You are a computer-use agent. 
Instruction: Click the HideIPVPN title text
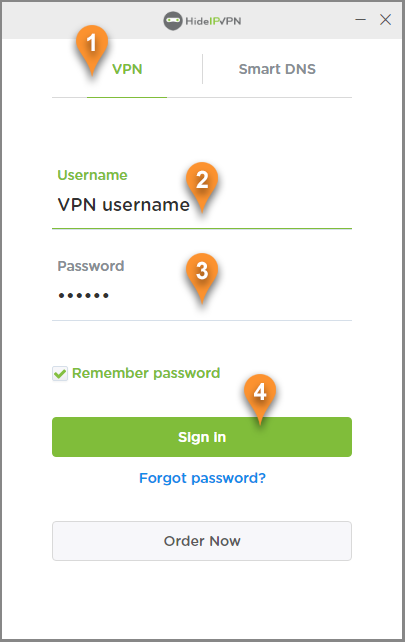(x=213, y=21)
